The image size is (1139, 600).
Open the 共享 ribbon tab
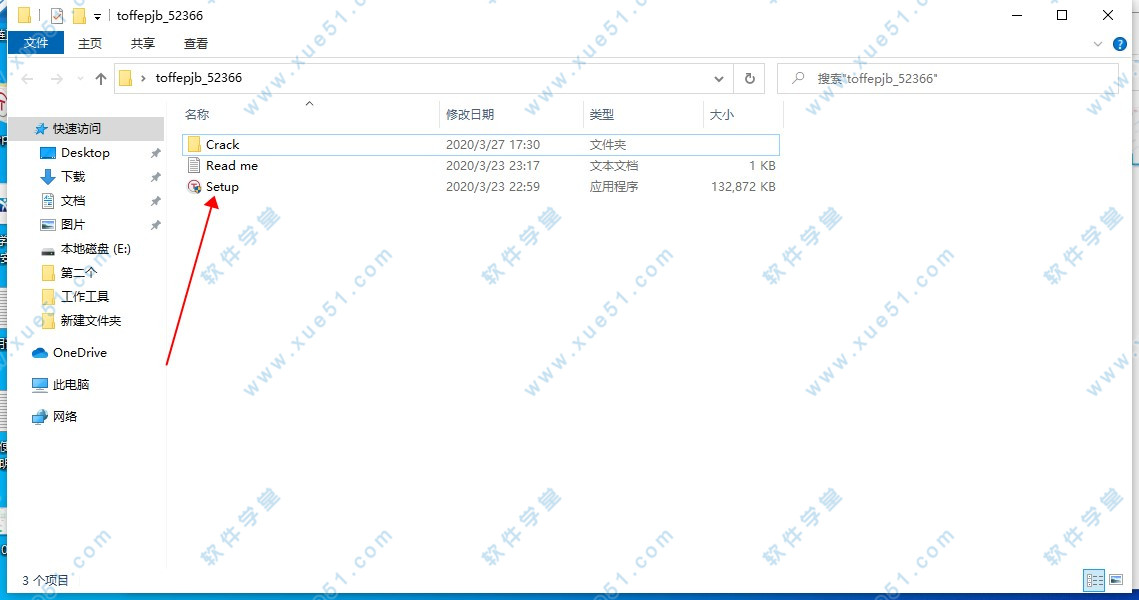142,44
